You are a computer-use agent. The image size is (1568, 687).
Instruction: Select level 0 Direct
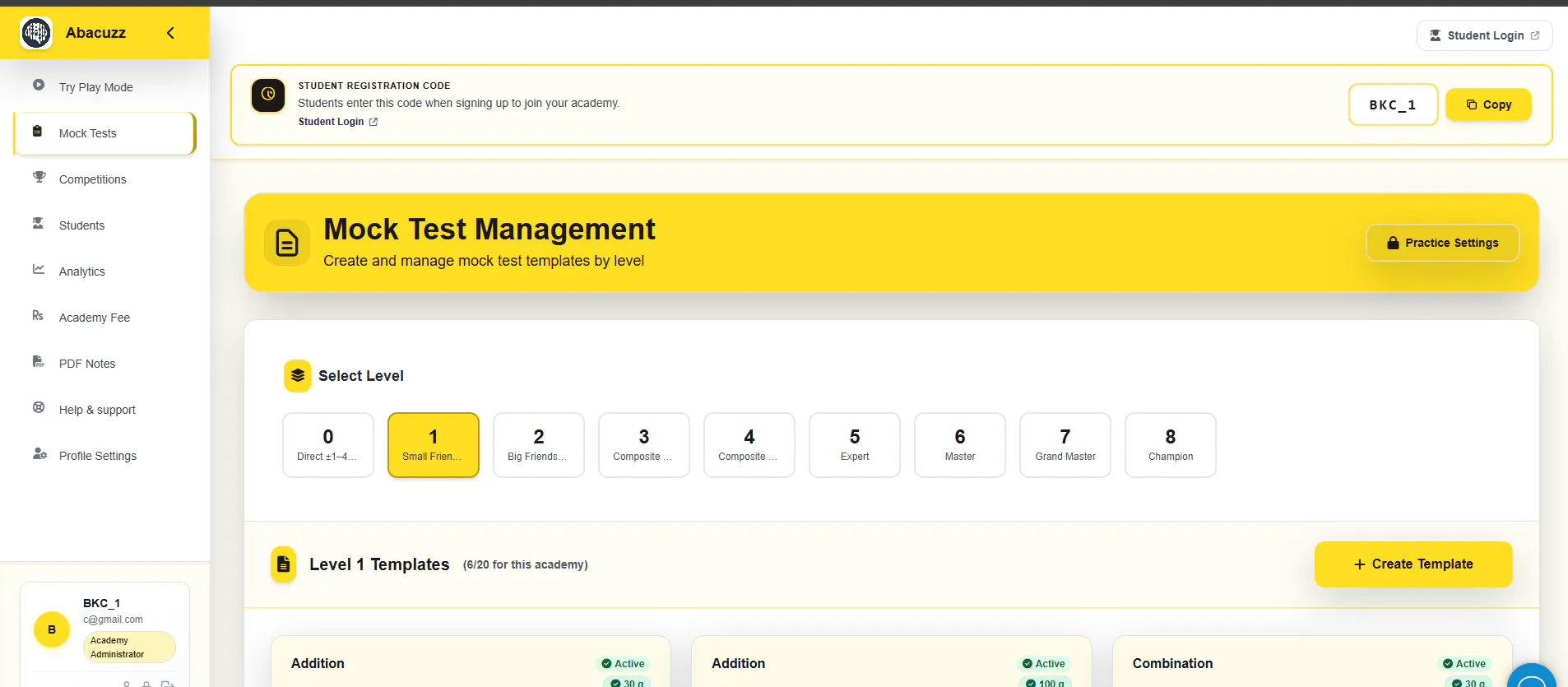coord(328,445)
